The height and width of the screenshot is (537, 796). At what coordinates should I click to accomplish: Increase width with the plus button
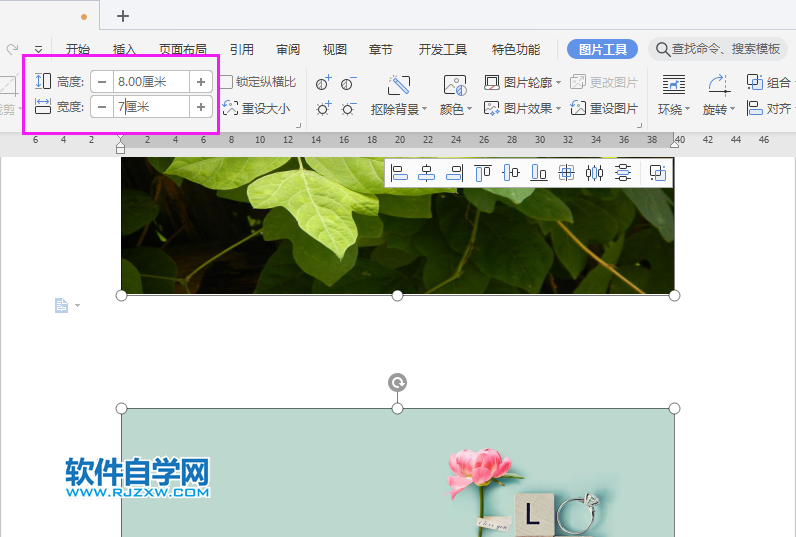tap(201, 107)
